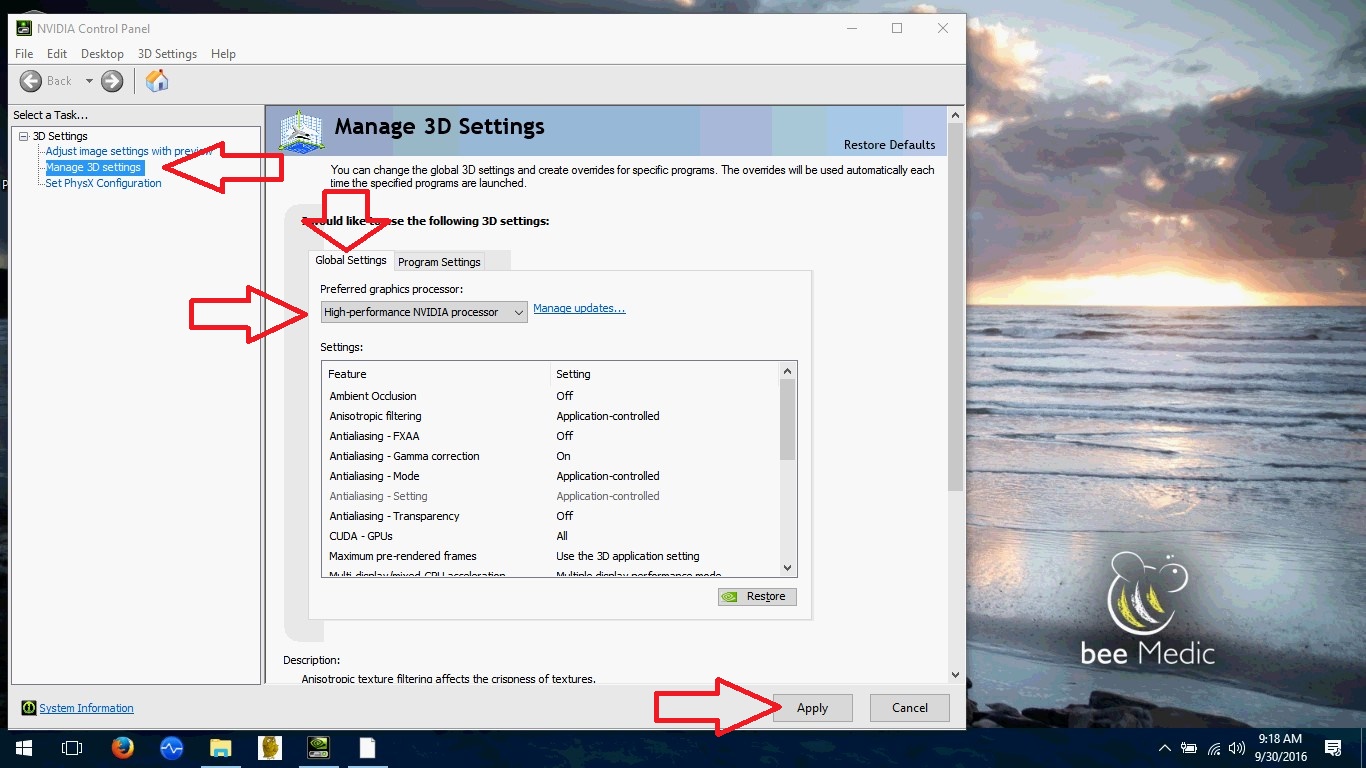Open File Explorer from the taskbar
Screen dimensions: 1366x768
[220, 747]
